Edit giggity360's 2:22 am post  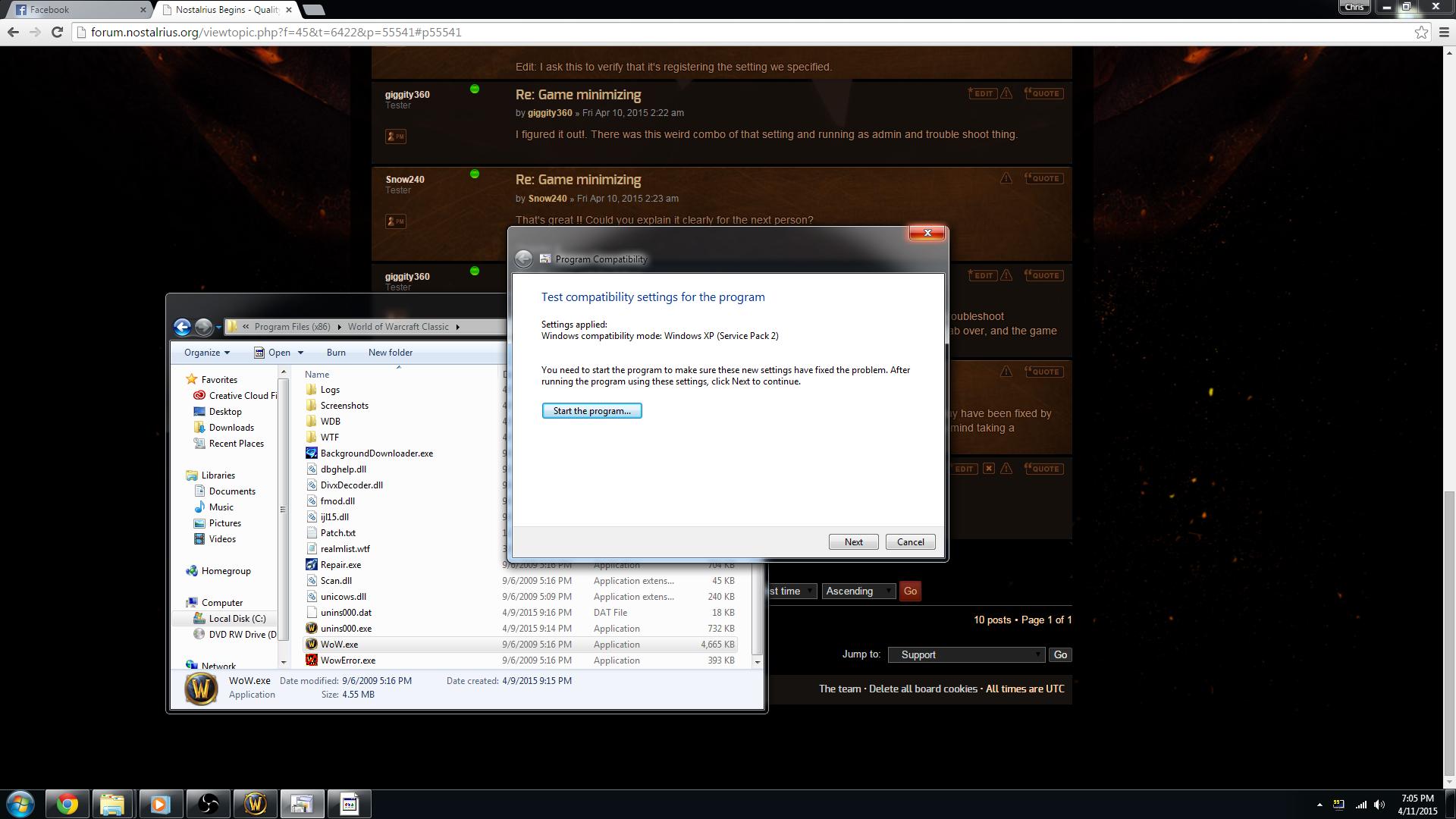coord(982,94)
